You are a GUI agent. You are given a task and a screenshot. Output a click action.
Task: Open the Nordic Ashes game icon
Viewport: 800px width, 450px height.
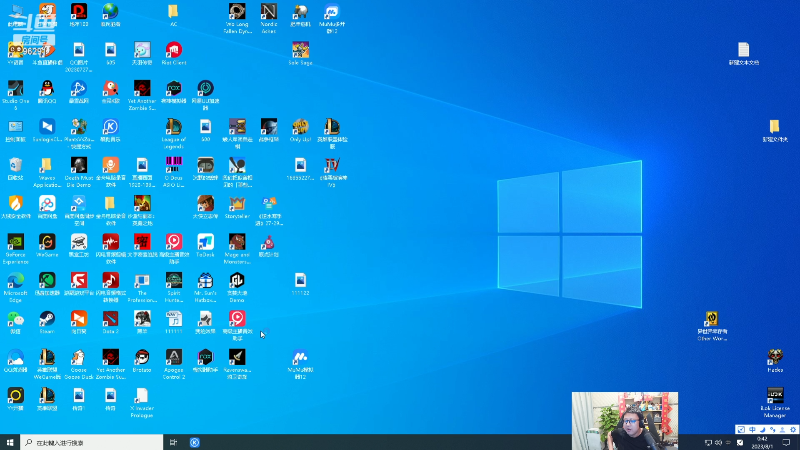268,18
